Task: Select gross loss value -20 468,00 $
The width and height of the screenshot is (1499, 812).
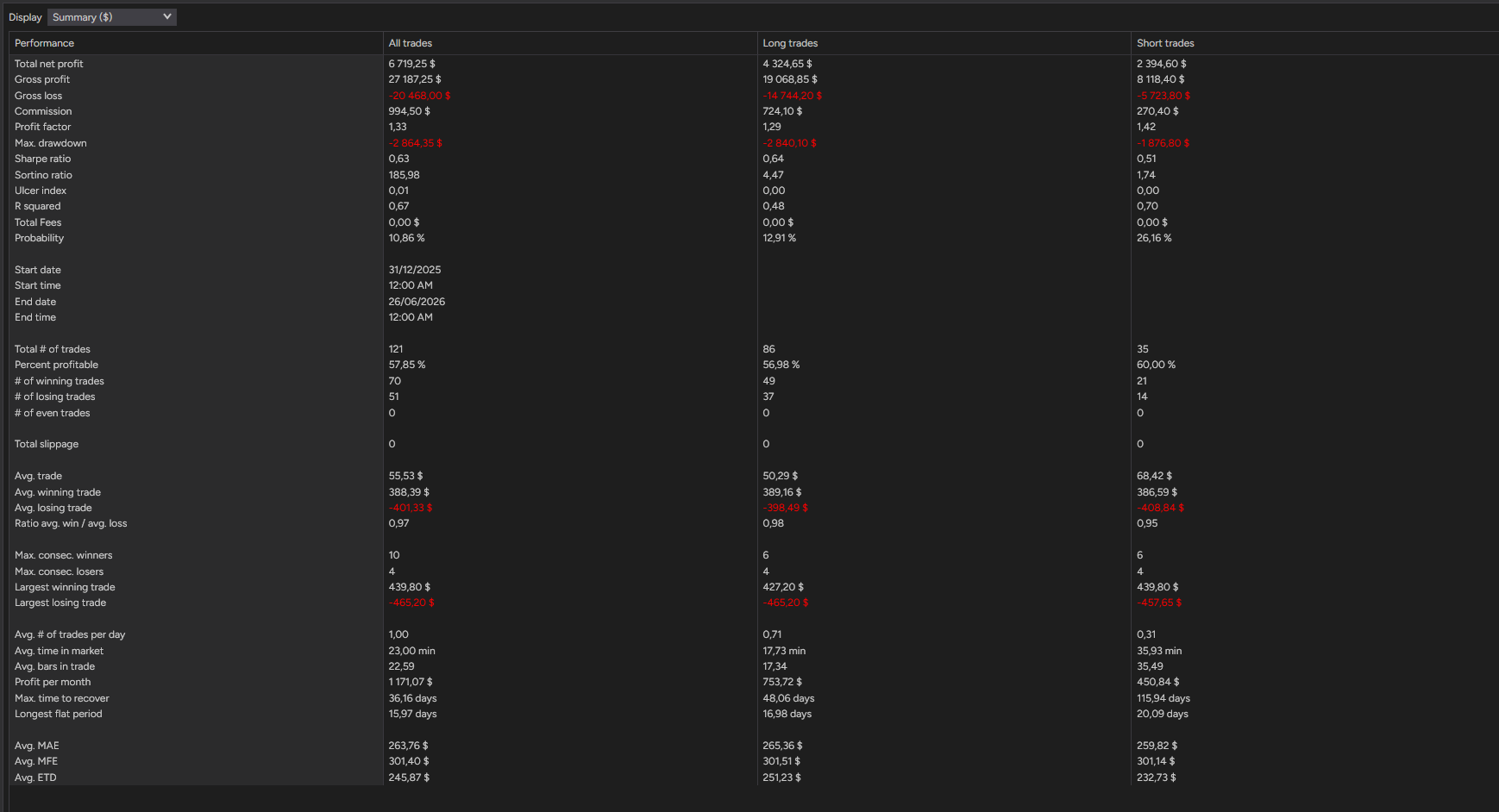Action: pyautogui.click(x=420, y=96)
